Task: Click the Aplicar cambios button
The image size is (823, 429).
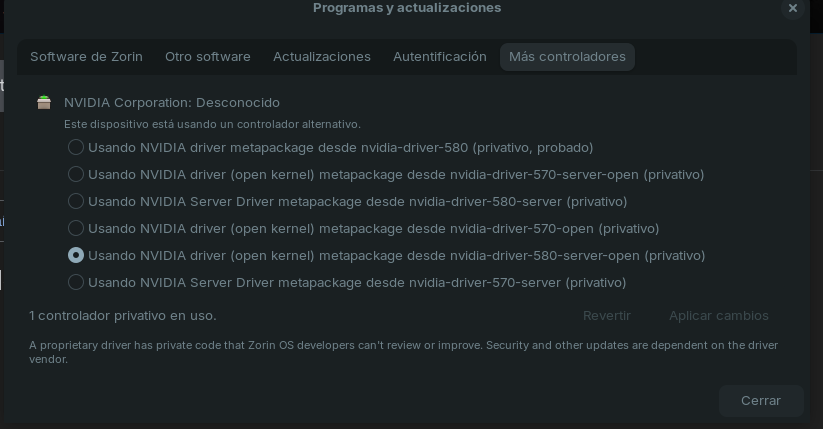Action: click(x=719, y=316)
